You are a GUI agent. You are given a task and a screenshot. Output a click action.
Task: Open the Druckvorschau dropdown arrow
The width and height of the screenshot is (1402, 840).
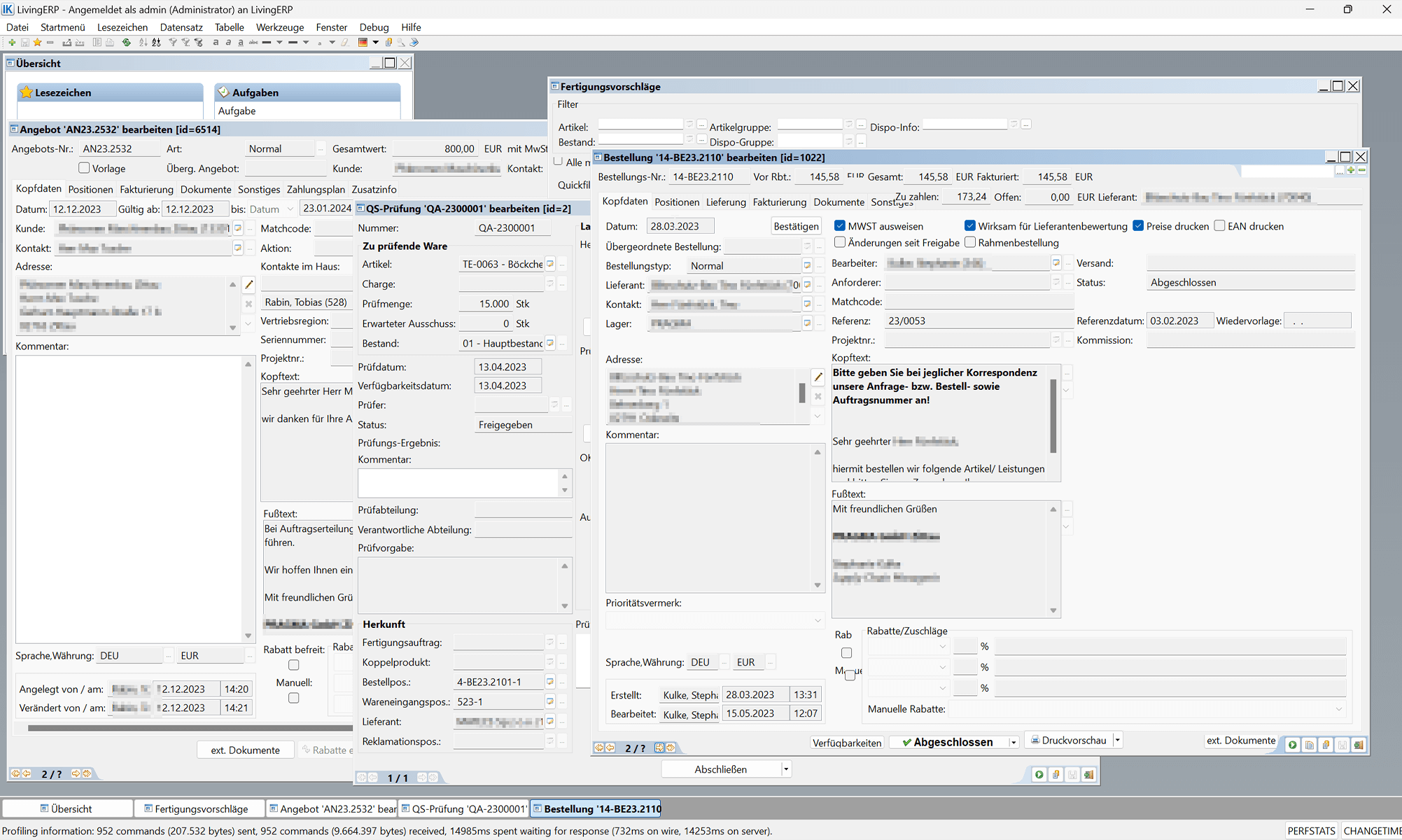pos(1118,740)
